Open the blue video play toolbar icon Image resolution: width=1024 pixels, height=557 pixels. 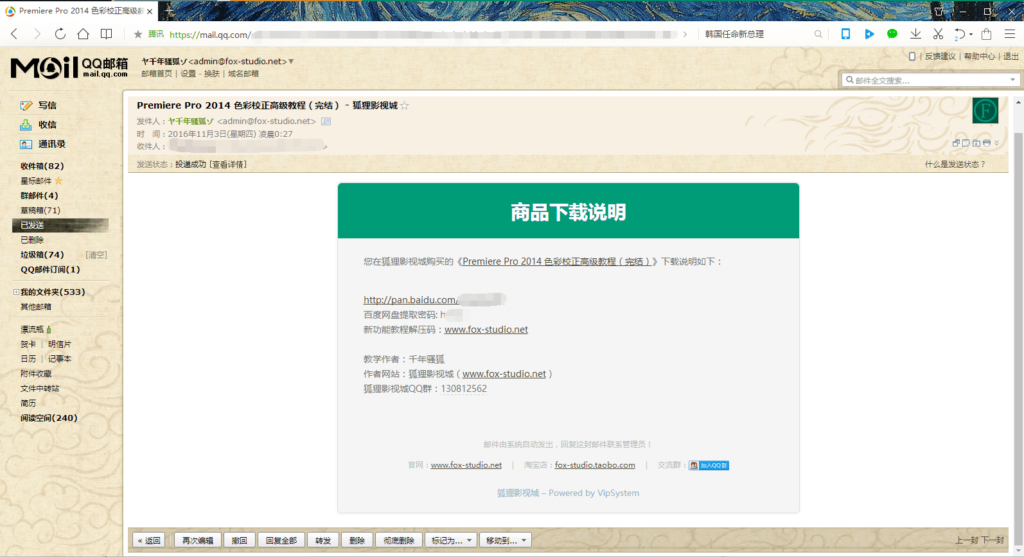click(869, 34)
